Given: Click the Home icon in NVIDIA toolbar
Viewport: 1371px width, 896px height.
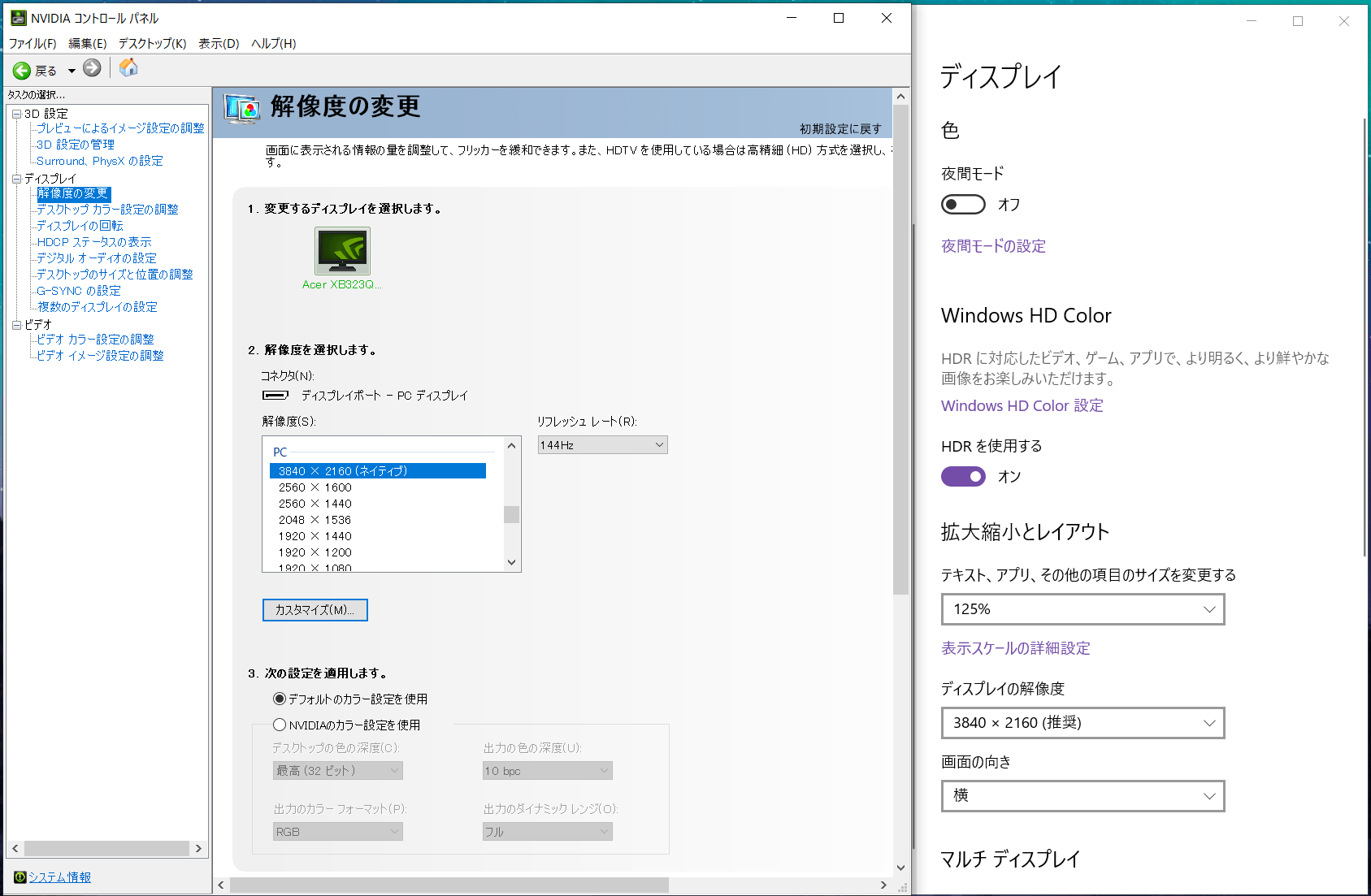Looking at the screenshot, I should (x=128, y=67).
